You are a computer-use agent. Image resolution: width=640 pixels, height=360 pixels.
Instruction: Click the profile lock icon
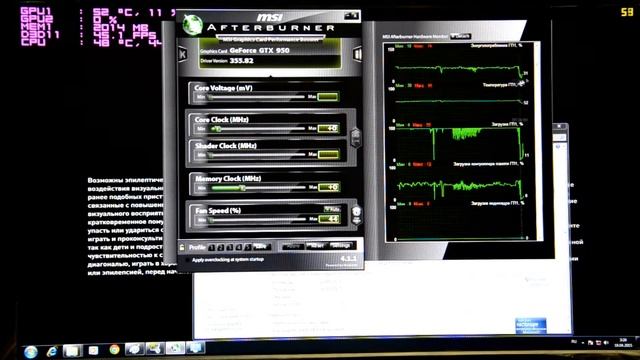[x=182, y=247]
